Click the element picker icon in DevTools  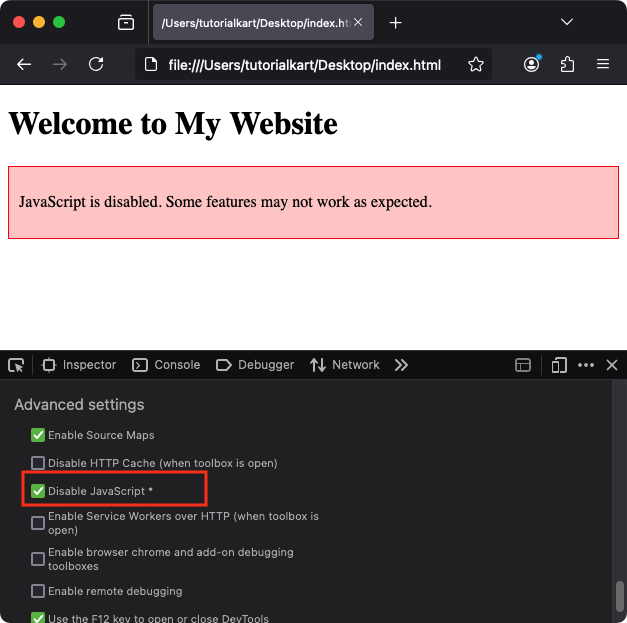(16, 365)
